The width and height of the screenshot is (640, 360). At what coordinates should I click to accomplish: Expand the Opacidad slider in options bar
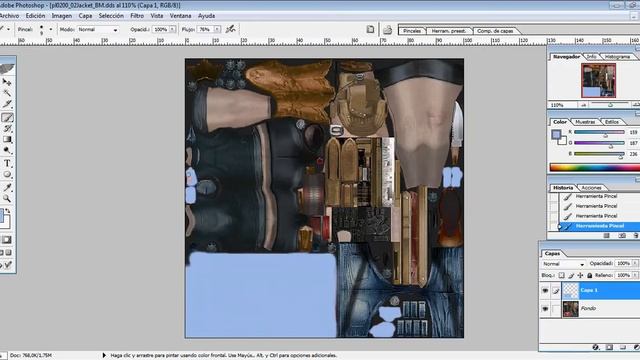[172, 29]
